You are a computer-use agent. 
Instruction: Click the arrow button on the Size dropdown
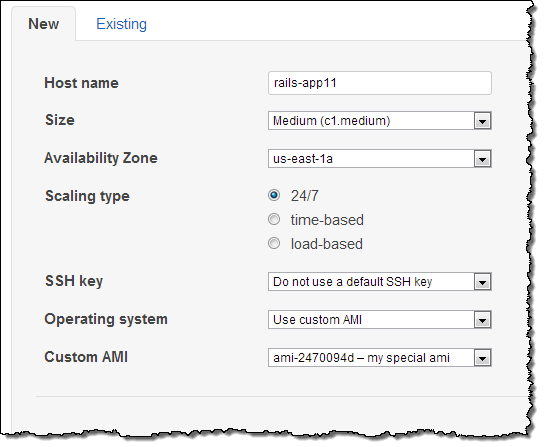tap(482, 121)
